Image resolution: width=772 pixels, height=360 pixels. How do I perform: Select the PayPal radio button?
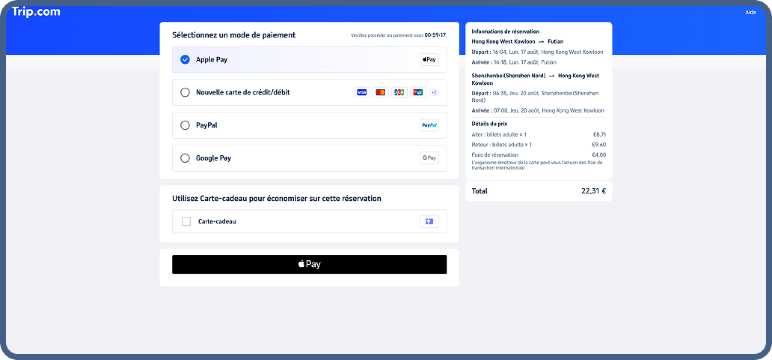pos(185,126)
